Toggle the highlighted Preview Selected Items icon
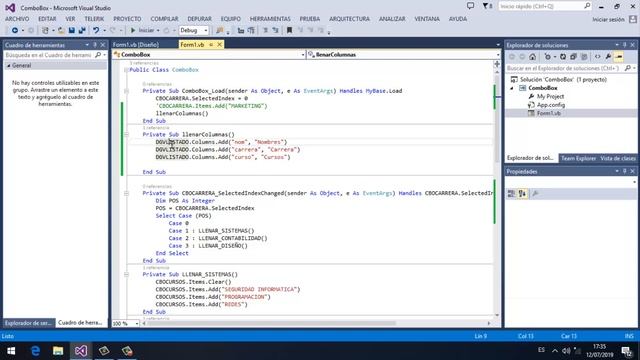Screen dimensions: 640x360 click(x=619, y=57)
